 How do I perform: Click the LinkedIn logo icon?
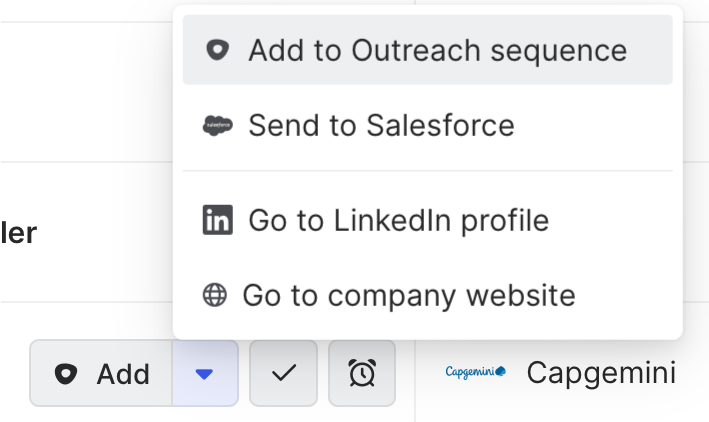(x=216, y=220)
